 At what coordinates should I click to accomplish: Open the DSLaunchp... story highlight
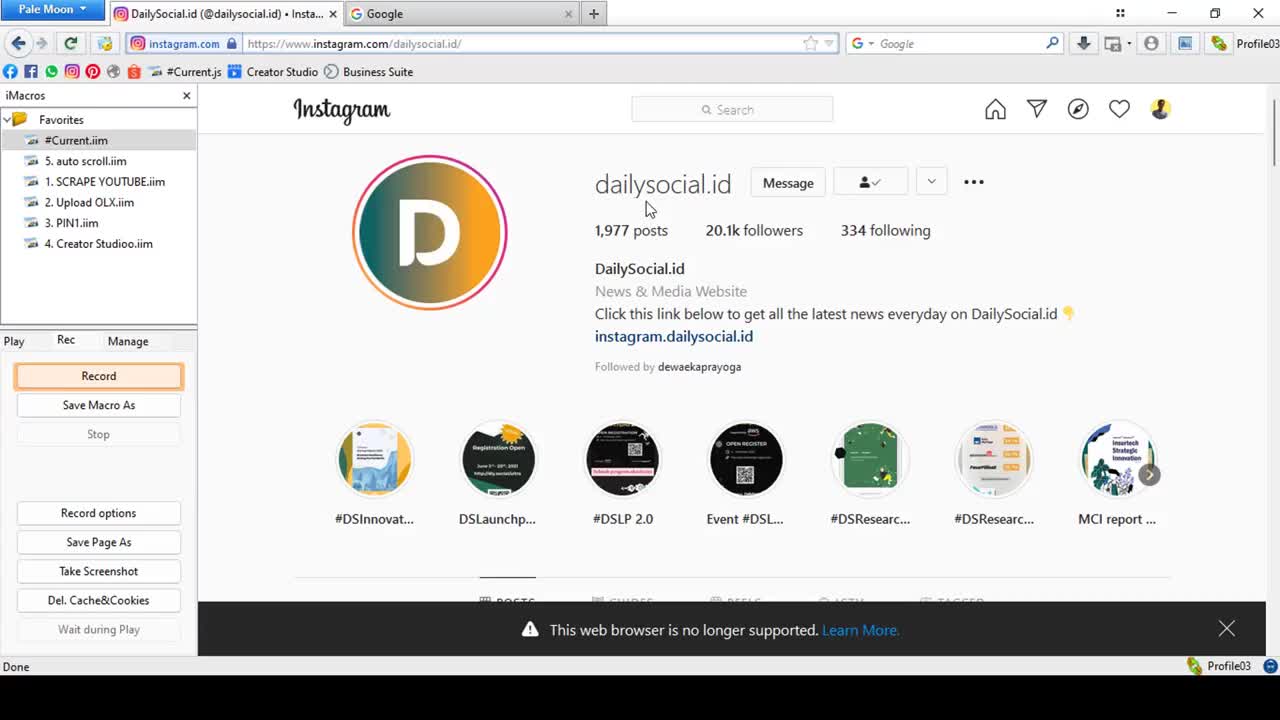click(x=498, y=459)
